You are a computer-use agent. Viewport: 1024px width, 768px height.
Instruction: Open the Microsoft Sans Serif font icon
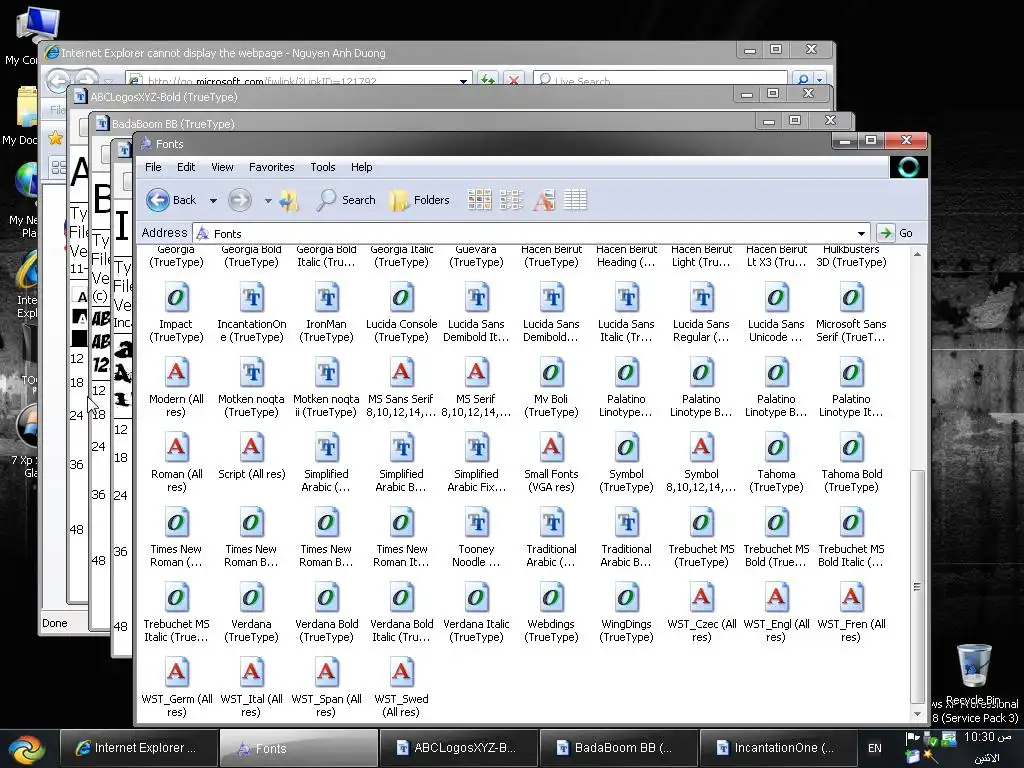851,298
